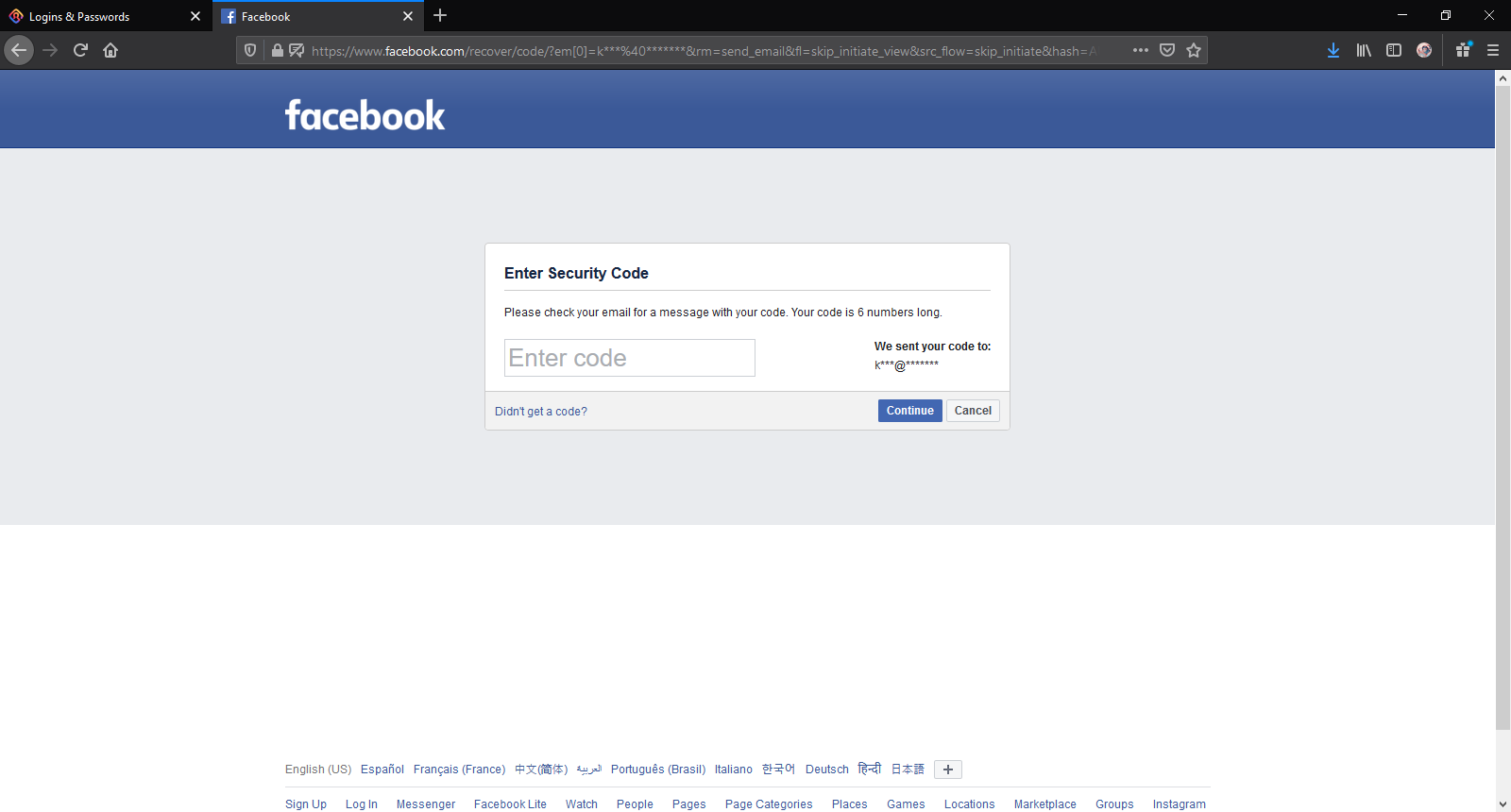This screenshot has height=812, width=1511.
Task: Open the Messenger footer link
Action: coord(426,804)
